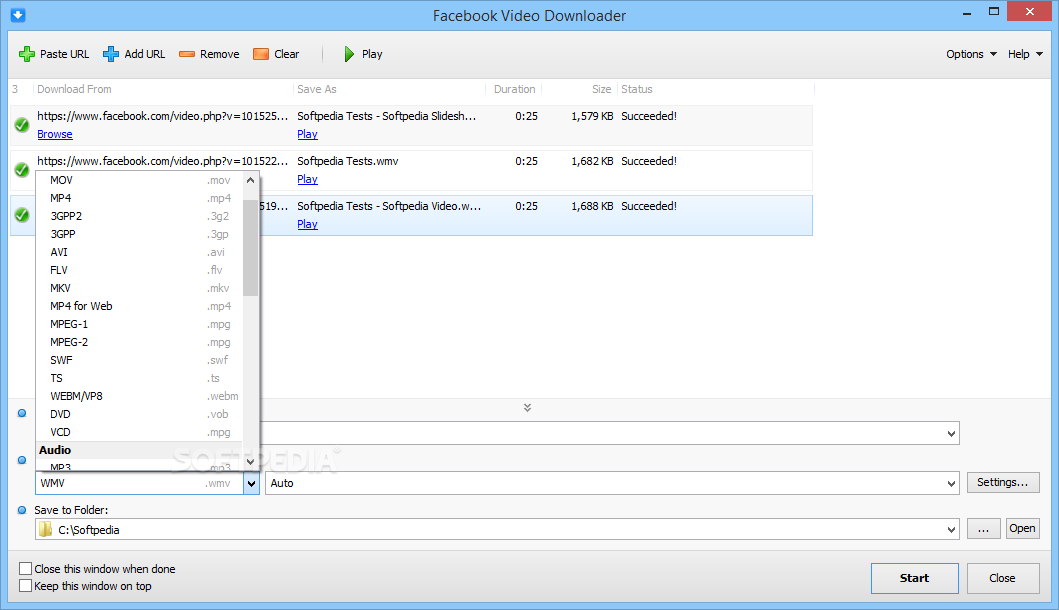This screenshot has height=610, width=1059.
Task: Collapse panel with double chevron icon
Action: [527, 407]
